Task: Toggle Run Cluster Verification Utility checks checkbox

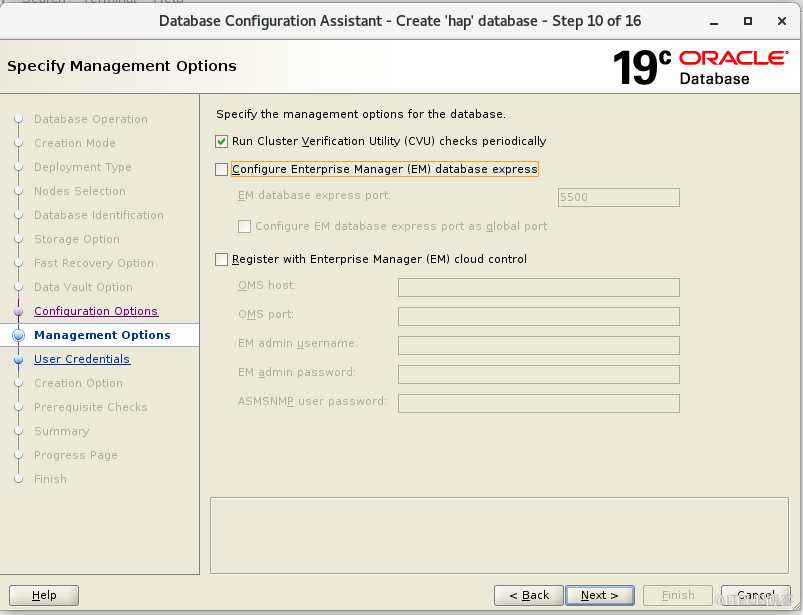Action: point(221,141)
